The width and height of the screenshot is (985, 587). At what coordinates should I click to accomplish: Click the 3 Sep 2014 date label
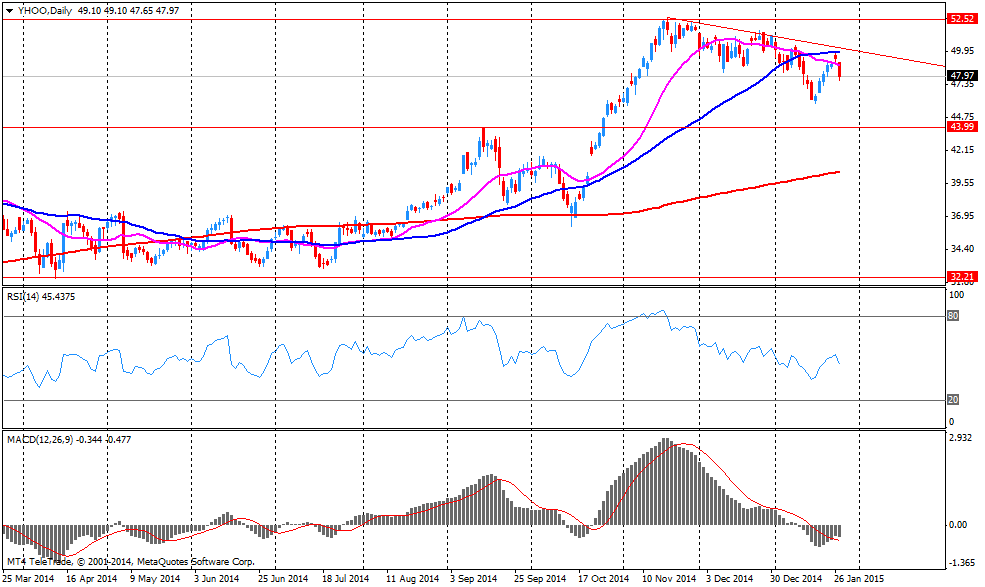click(474, 578)
